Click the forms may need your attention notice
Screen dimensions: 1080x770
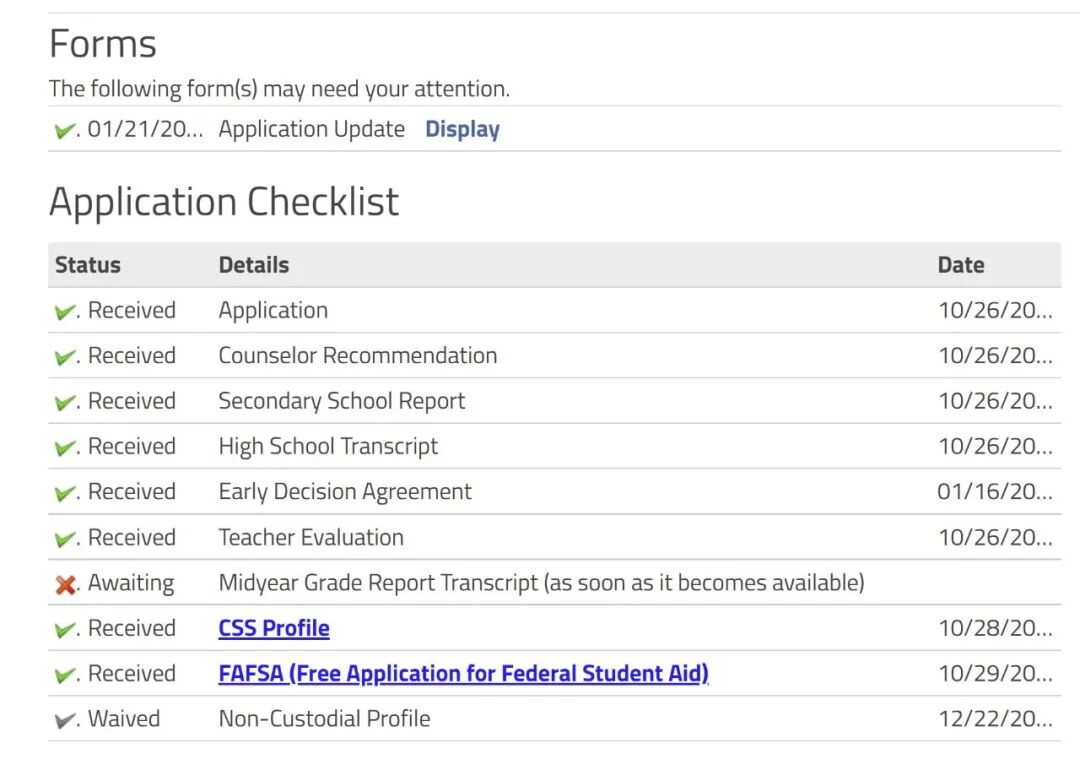coord(279,89)
